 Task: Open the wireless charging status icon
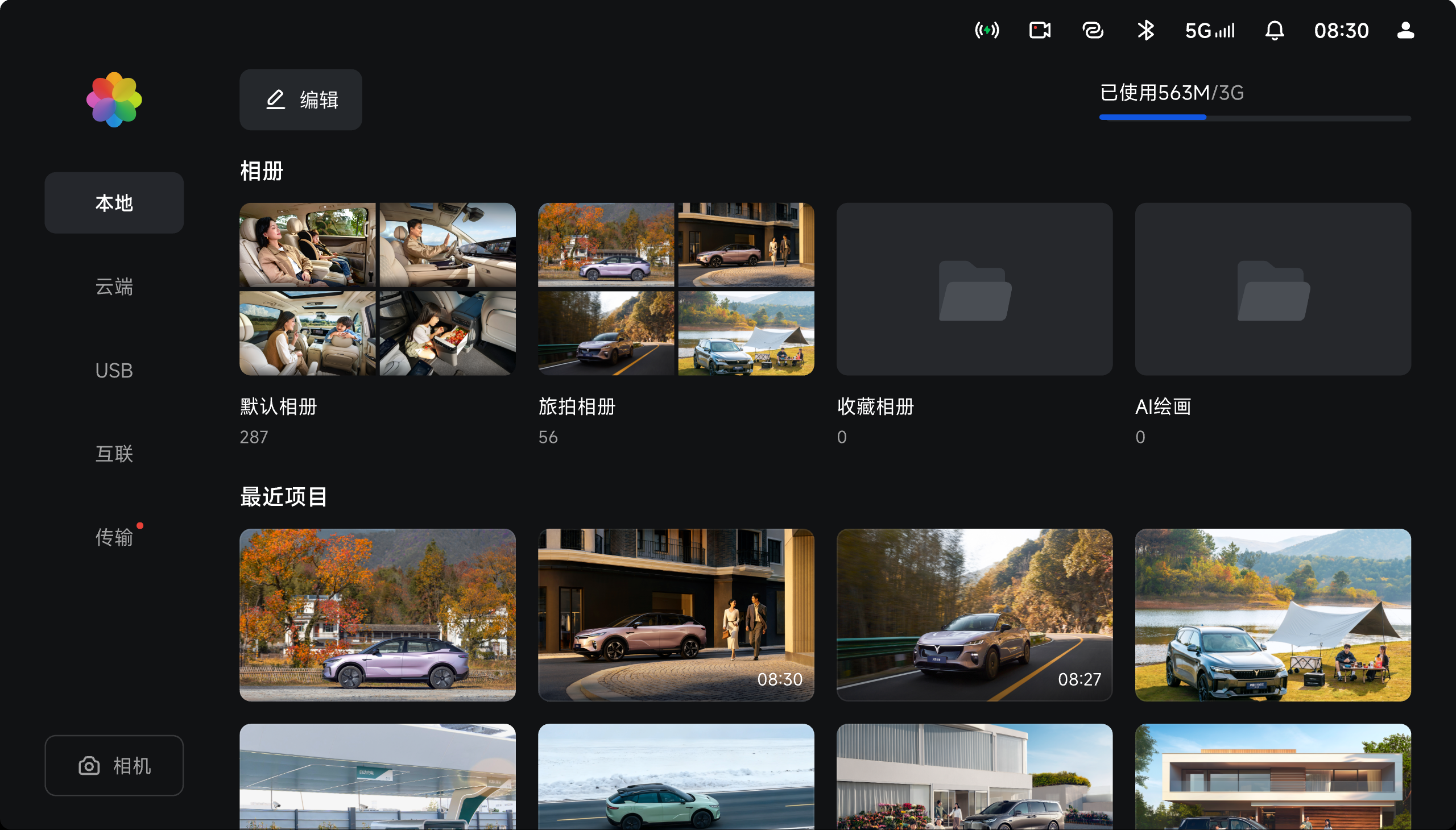point(987,30)
